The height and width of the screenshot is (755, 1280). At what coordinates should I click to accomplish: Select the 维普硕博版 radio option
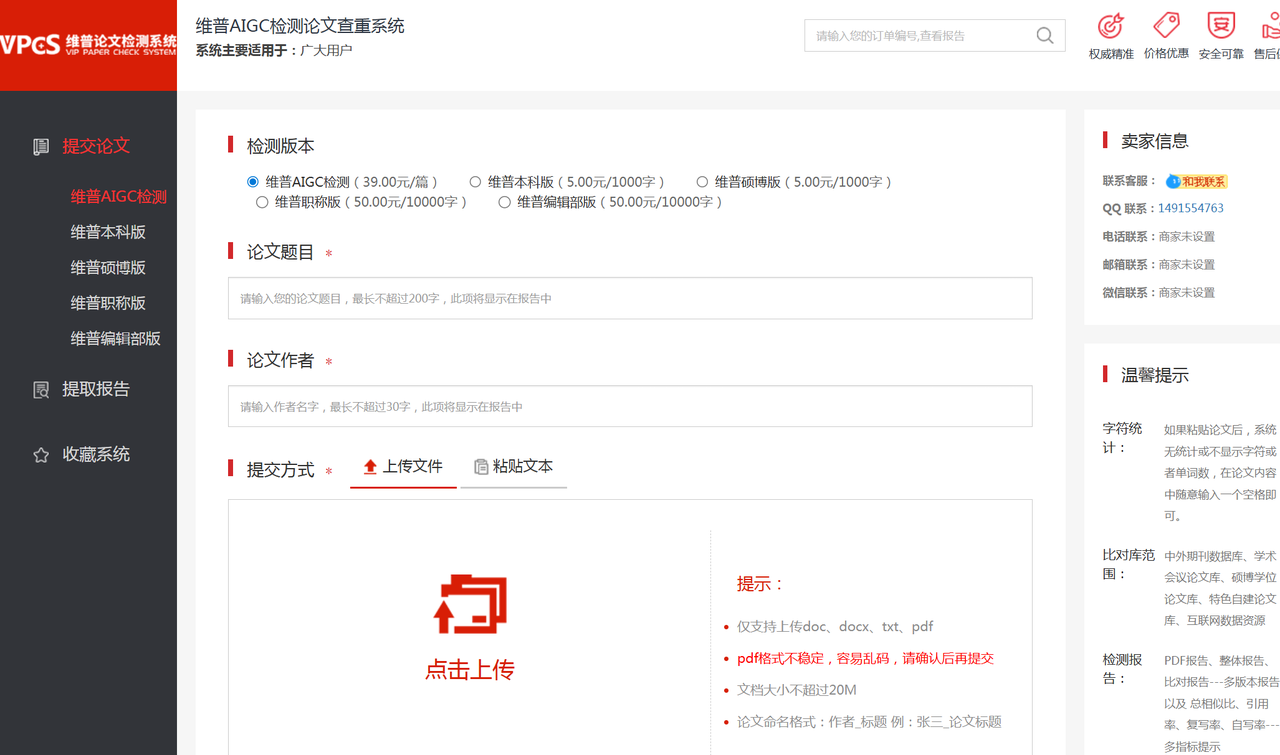pos(702,182)
